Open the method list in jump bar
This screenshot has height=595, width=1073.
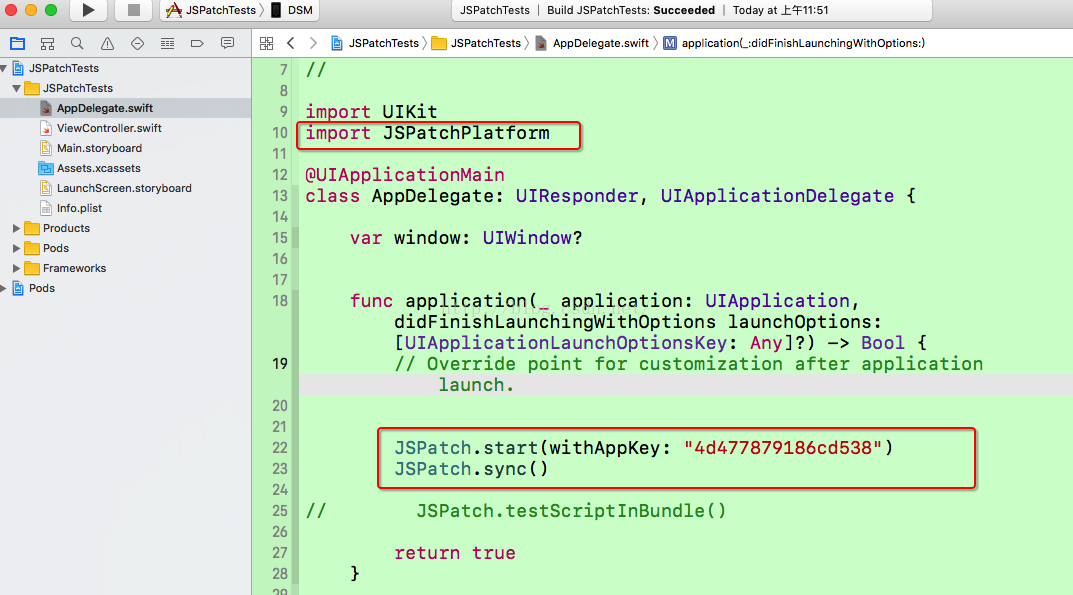[794, 43]
